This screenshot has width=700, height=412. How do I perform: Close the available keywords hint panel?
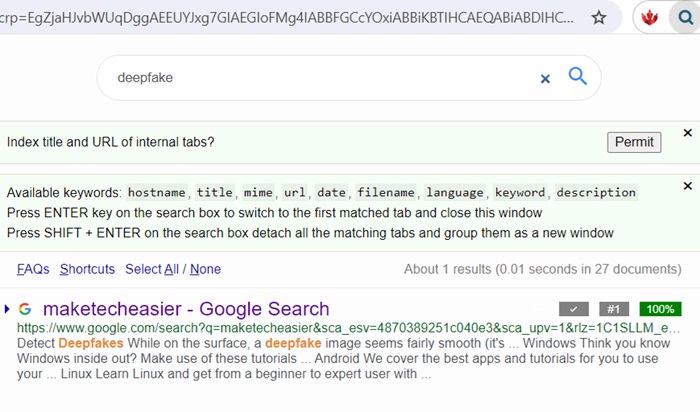(688, 186)
